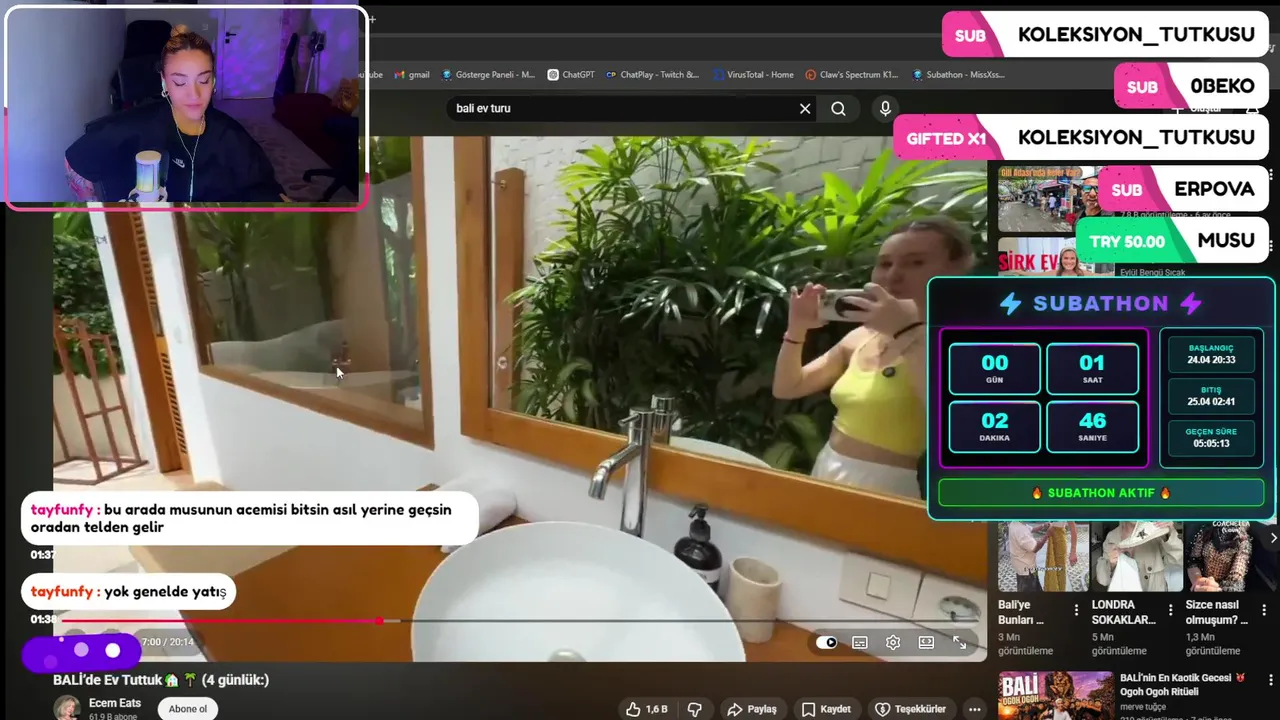Start voice search with the microphone

(x=885, y=108)
